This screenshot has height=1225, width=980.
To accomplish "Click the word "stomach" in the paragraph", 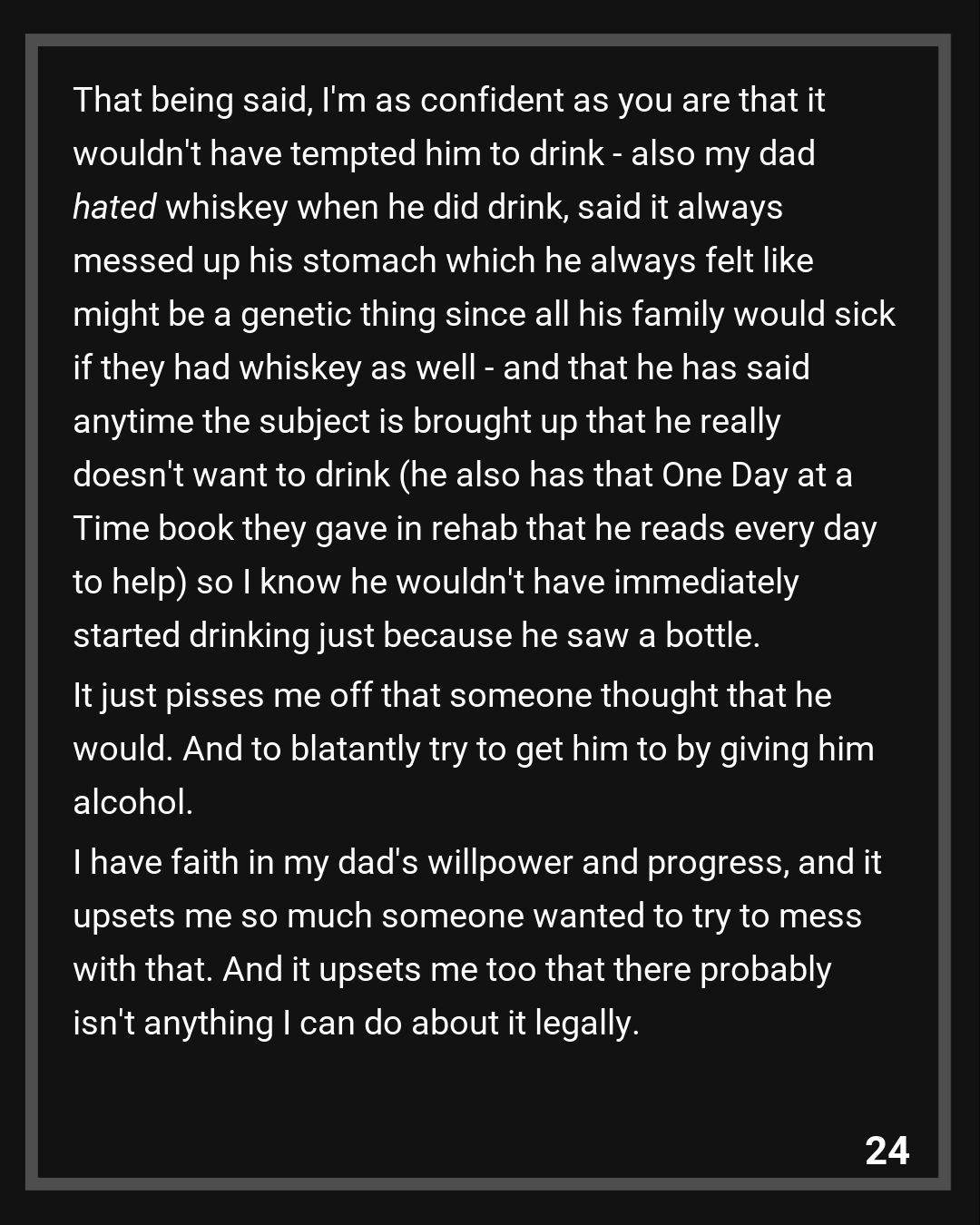I will click(368, 261).
